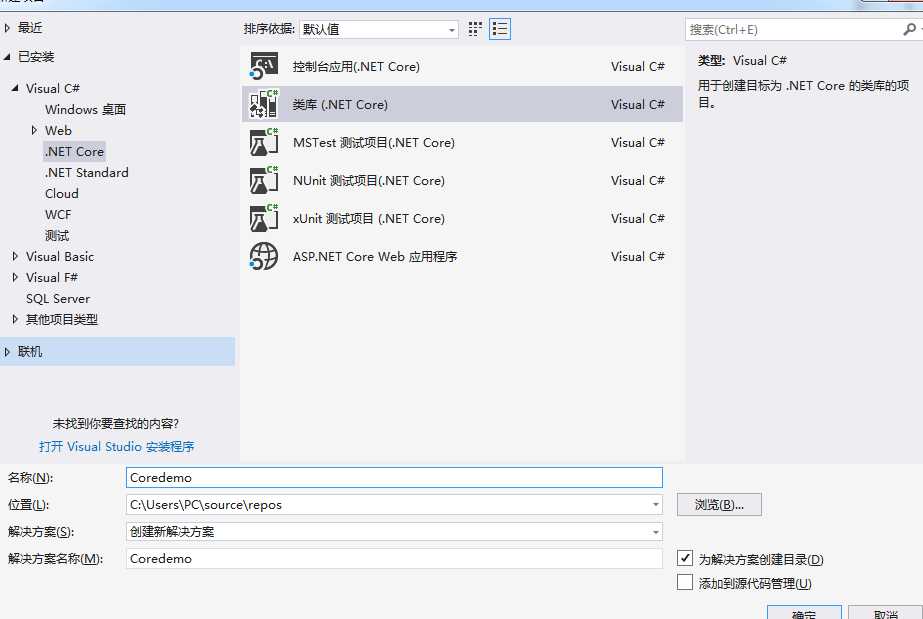Click the Class Library (.NET Core) template icon
The image size is (923, 619).
click(x=264, y=104)
